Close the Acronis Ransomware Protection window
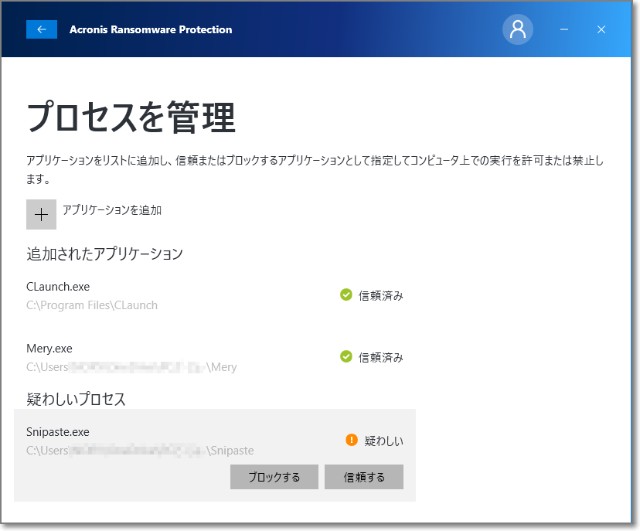640x531 pixels. 601,30
